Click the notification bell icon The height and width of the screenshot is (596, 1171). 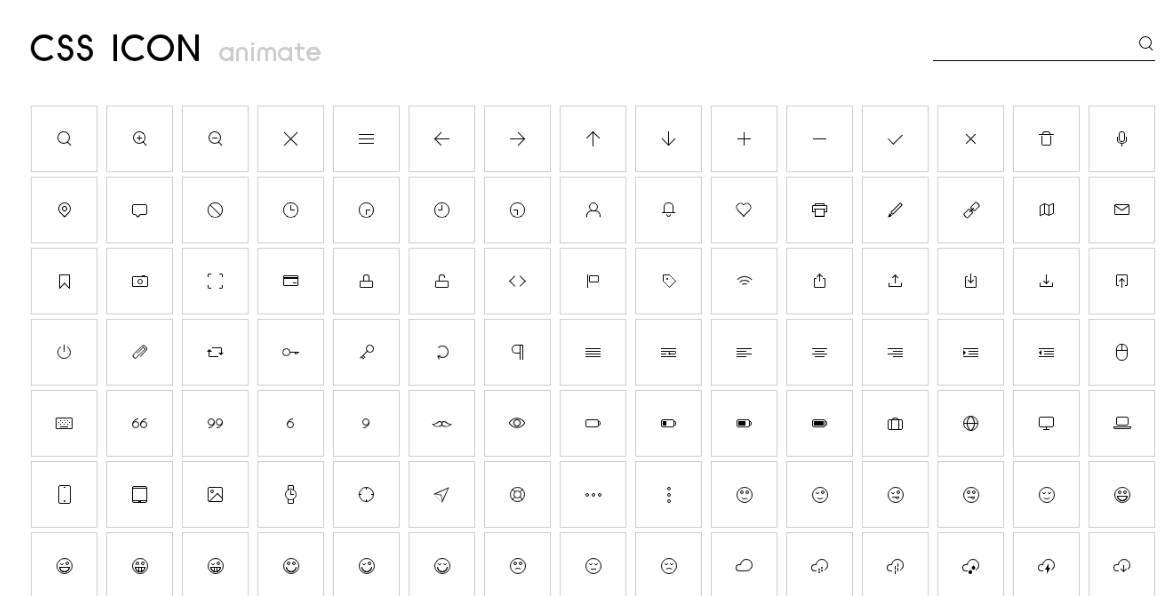669,210
